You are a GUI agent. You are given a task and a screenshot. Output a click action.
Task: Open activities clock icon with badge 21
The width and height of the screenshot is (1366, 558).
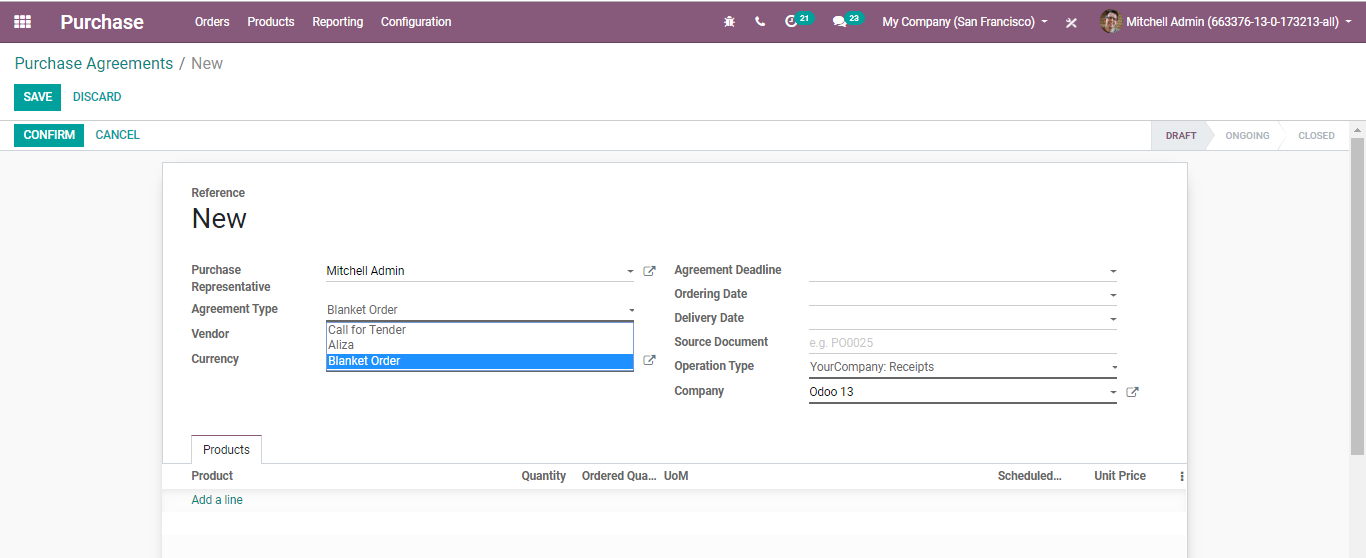(798, 20)
